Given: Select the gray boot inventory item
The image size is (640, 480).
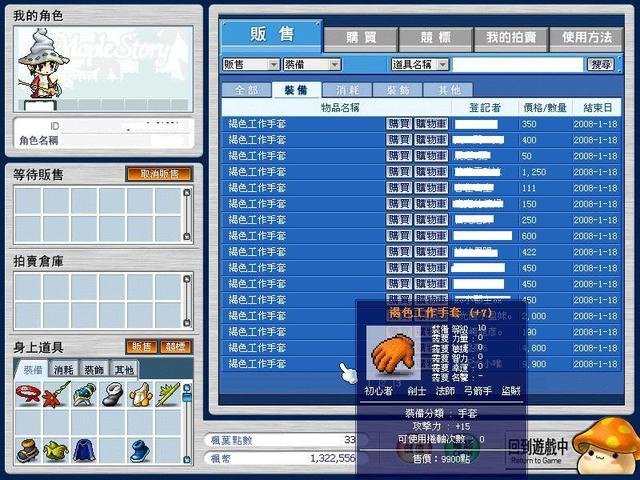Looking at the screenshot, I should coord(112,395).
